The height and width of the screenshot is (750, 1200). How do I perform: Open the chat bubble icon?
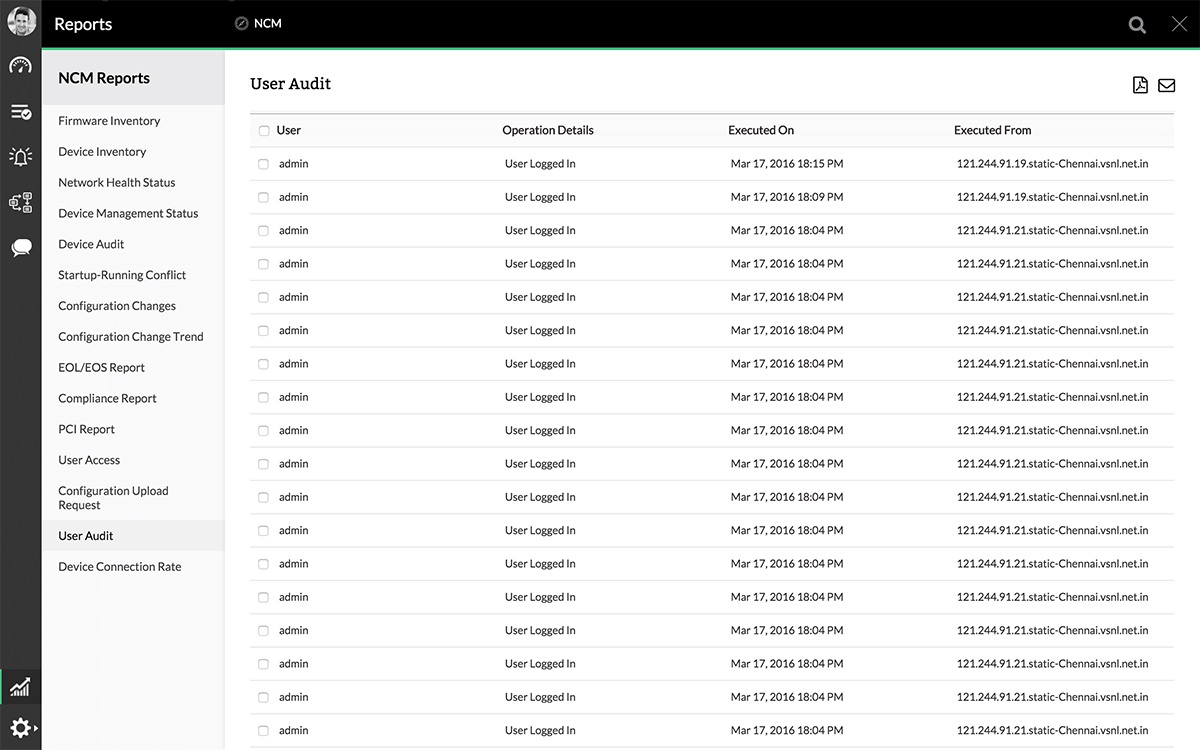point(21,248)
